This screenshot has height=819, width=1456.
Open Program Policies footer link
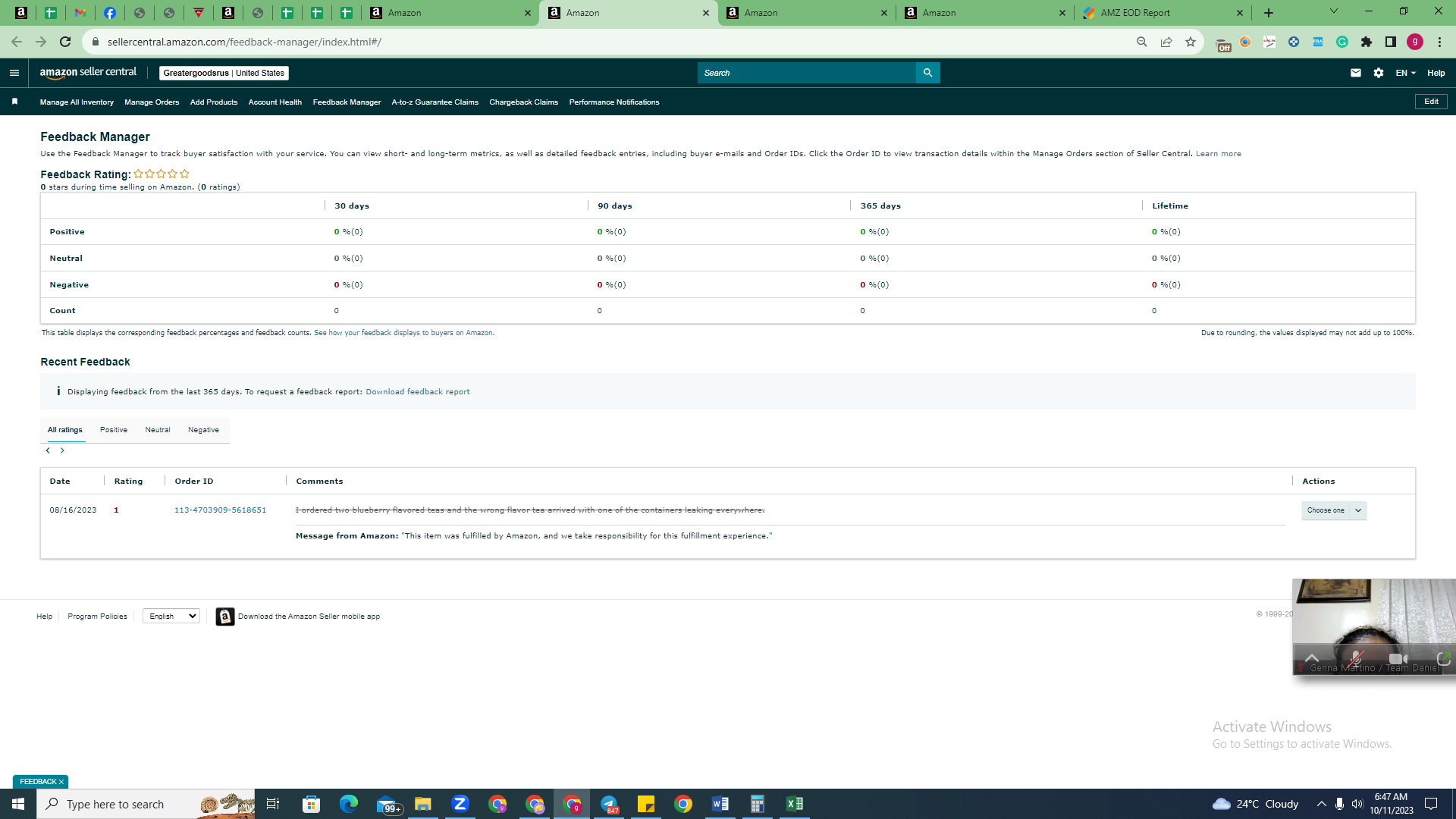tap(97, 617)
